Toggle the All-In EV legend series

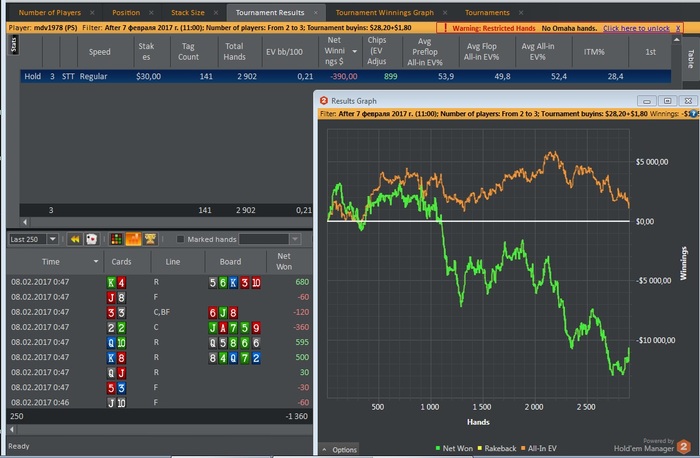pos(538,448)
